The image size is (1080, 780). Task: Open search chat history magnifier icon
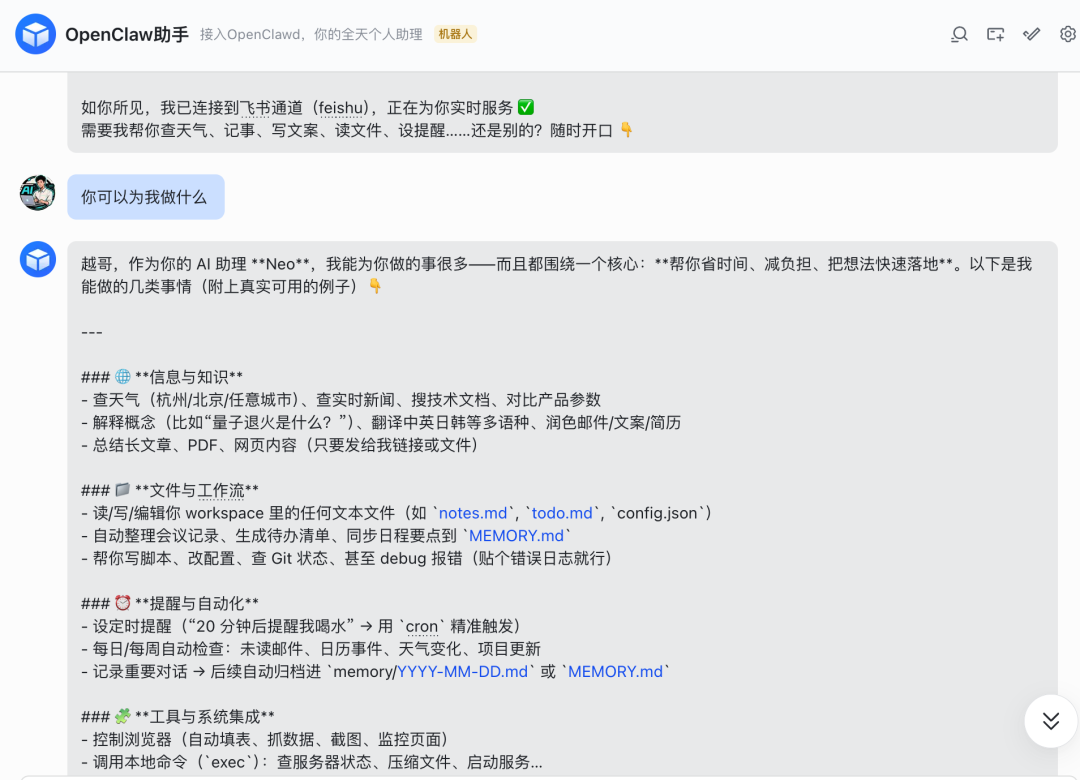959,34
